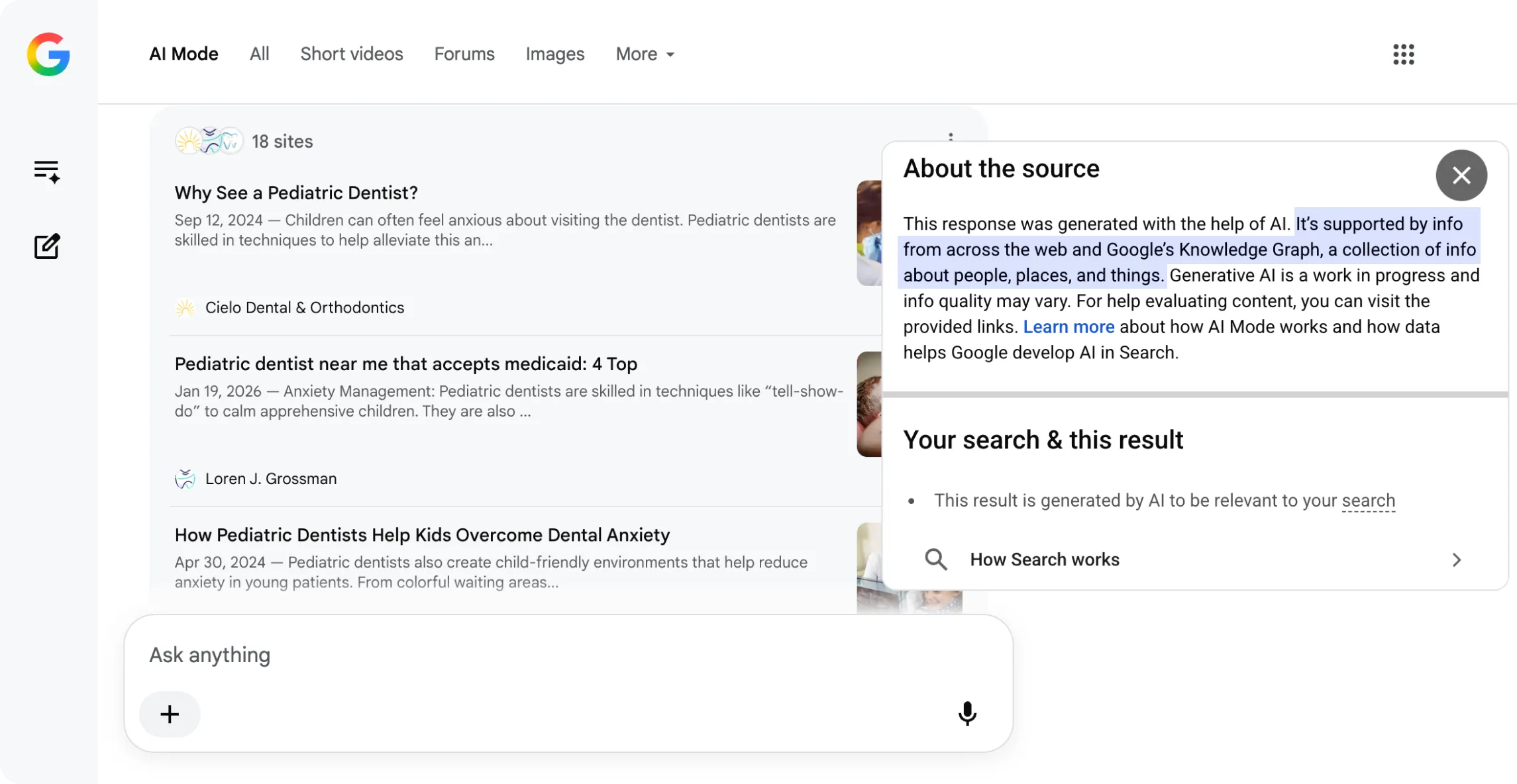1517x784 pixels.
Task: Open Pediatric dentist near me medicaid result
Action: pos(405,364)
